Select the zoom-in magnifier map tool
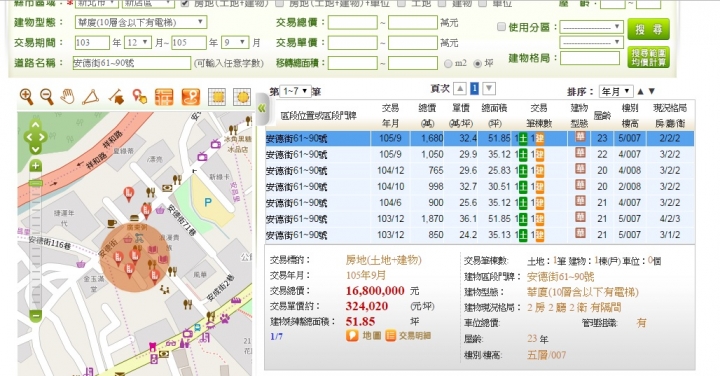This screenshot has height=376, width=720. (x=26, y=97)
